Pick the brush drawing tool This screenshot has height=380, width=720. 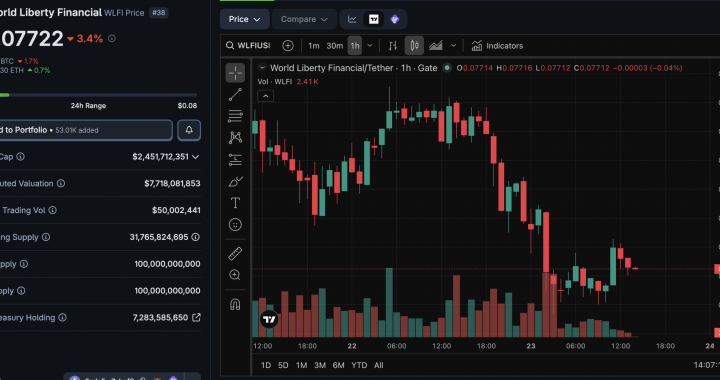(235, 182)
